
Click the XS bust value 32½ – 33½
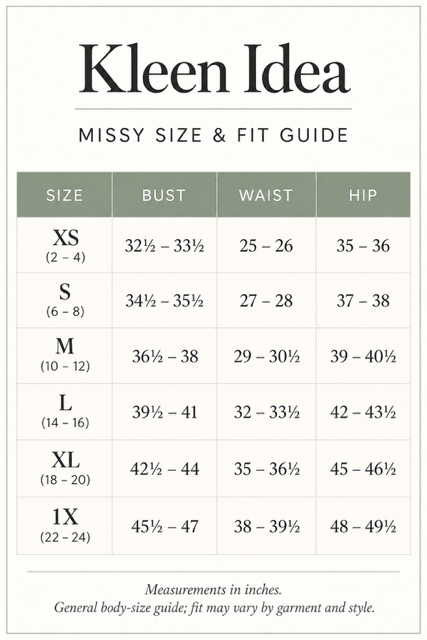(165, 246)
